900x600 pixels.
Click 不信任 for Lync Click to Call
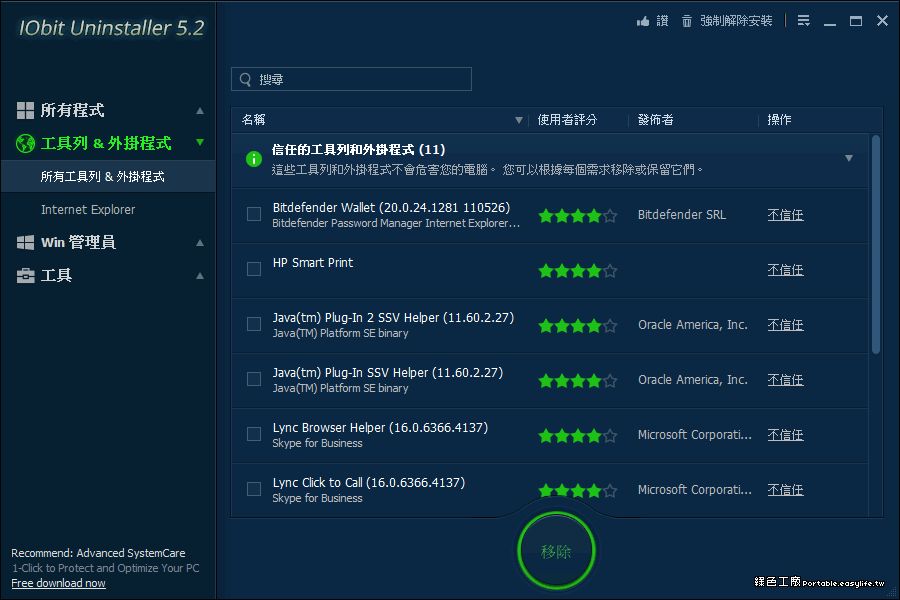pyautogui.click(x=785, y=490)
